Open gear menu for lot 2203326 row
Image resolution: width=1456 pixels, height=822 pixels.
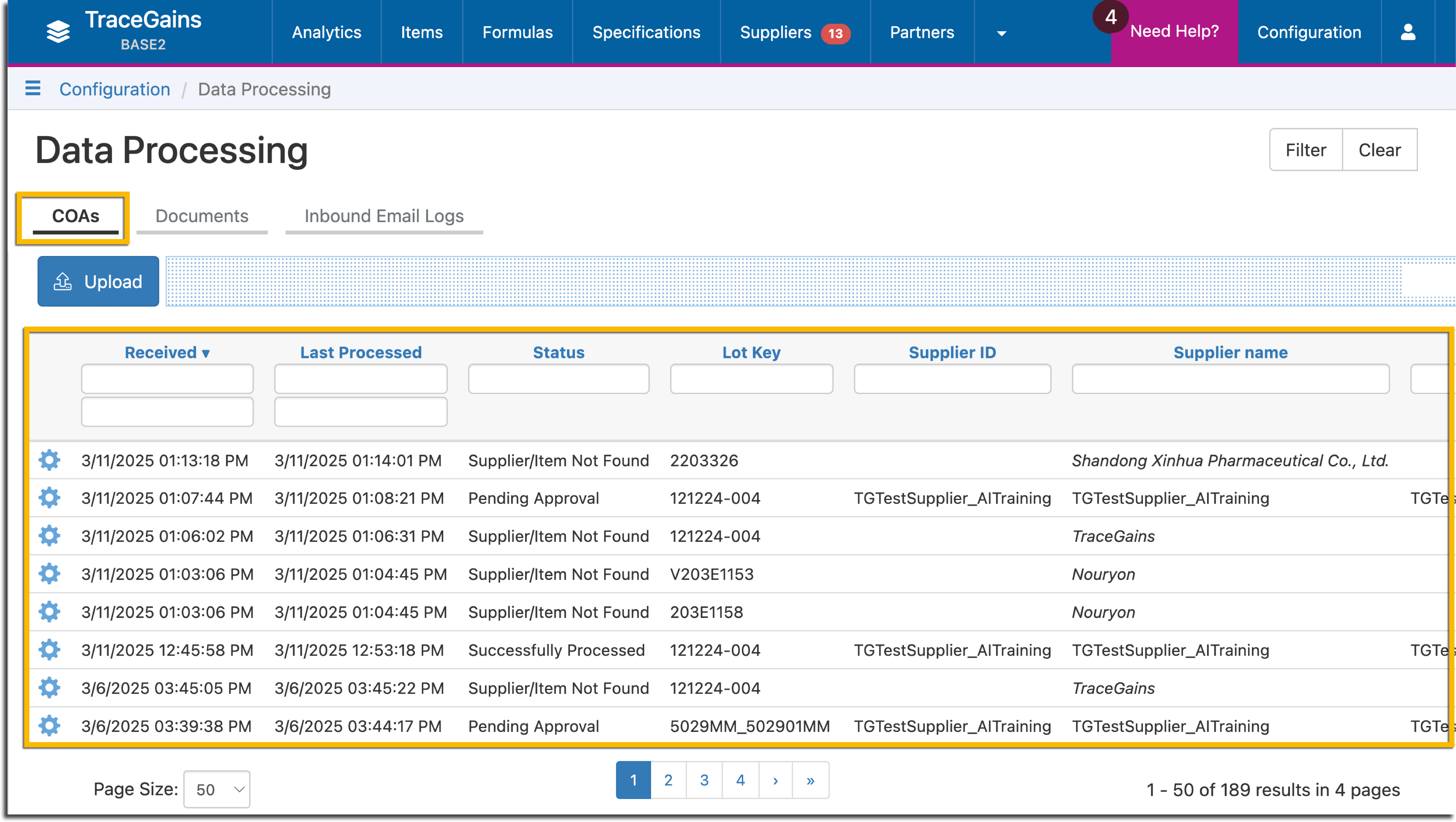(49, 460)
